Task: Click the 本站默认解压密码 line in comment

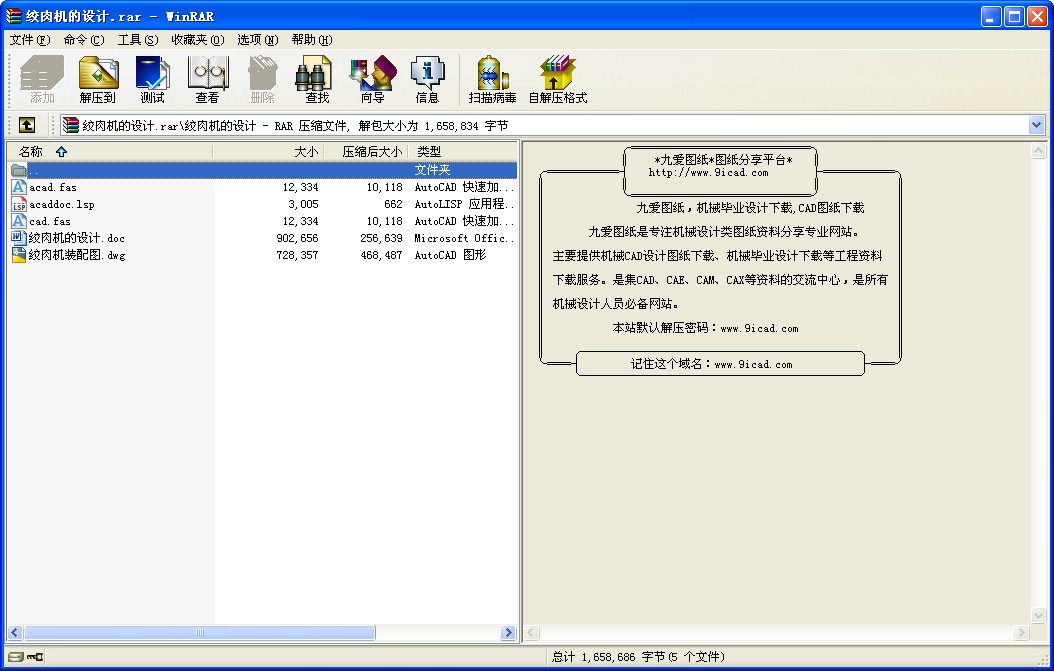Action: (705, 328)
